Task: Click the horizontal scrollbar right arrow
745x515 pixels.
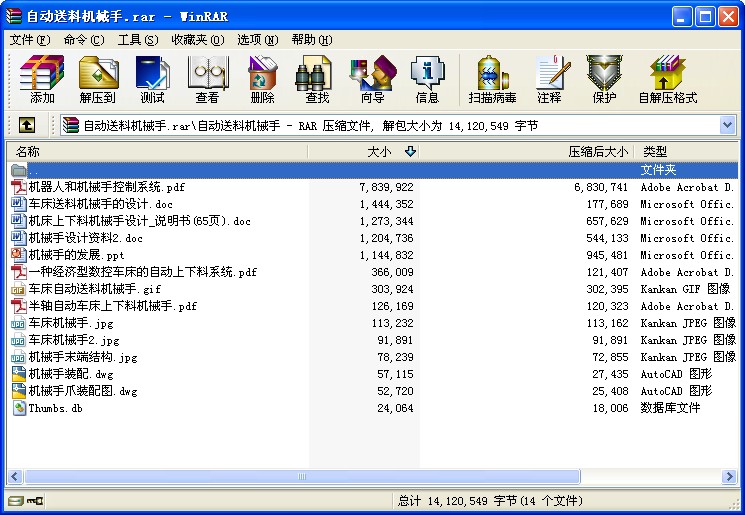Action: coord(728,477)
